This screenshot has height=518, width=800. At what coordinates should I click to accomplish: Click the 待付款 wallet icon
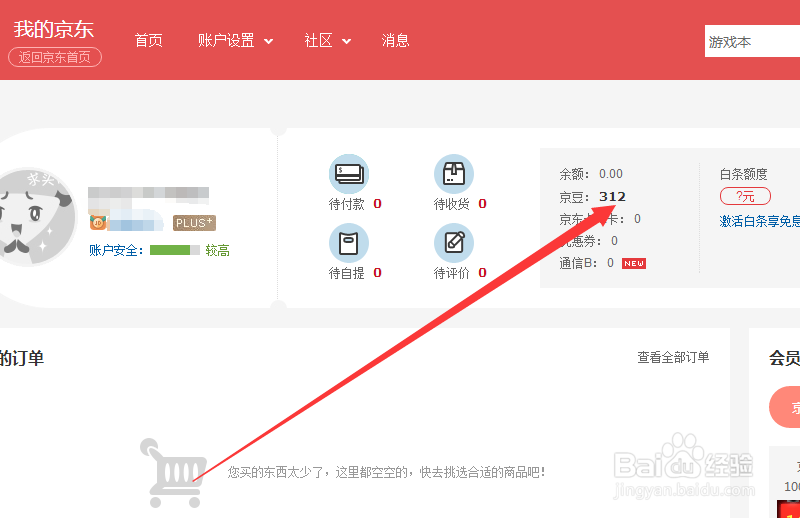pos(348,174)
